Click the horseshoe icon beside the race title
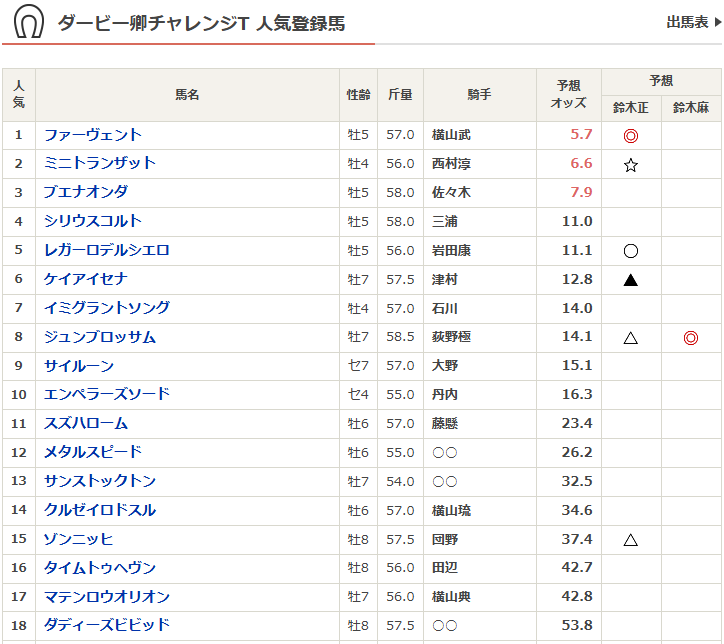The height and width of the screenshot is (644, 724). click(x=28, y=22)
